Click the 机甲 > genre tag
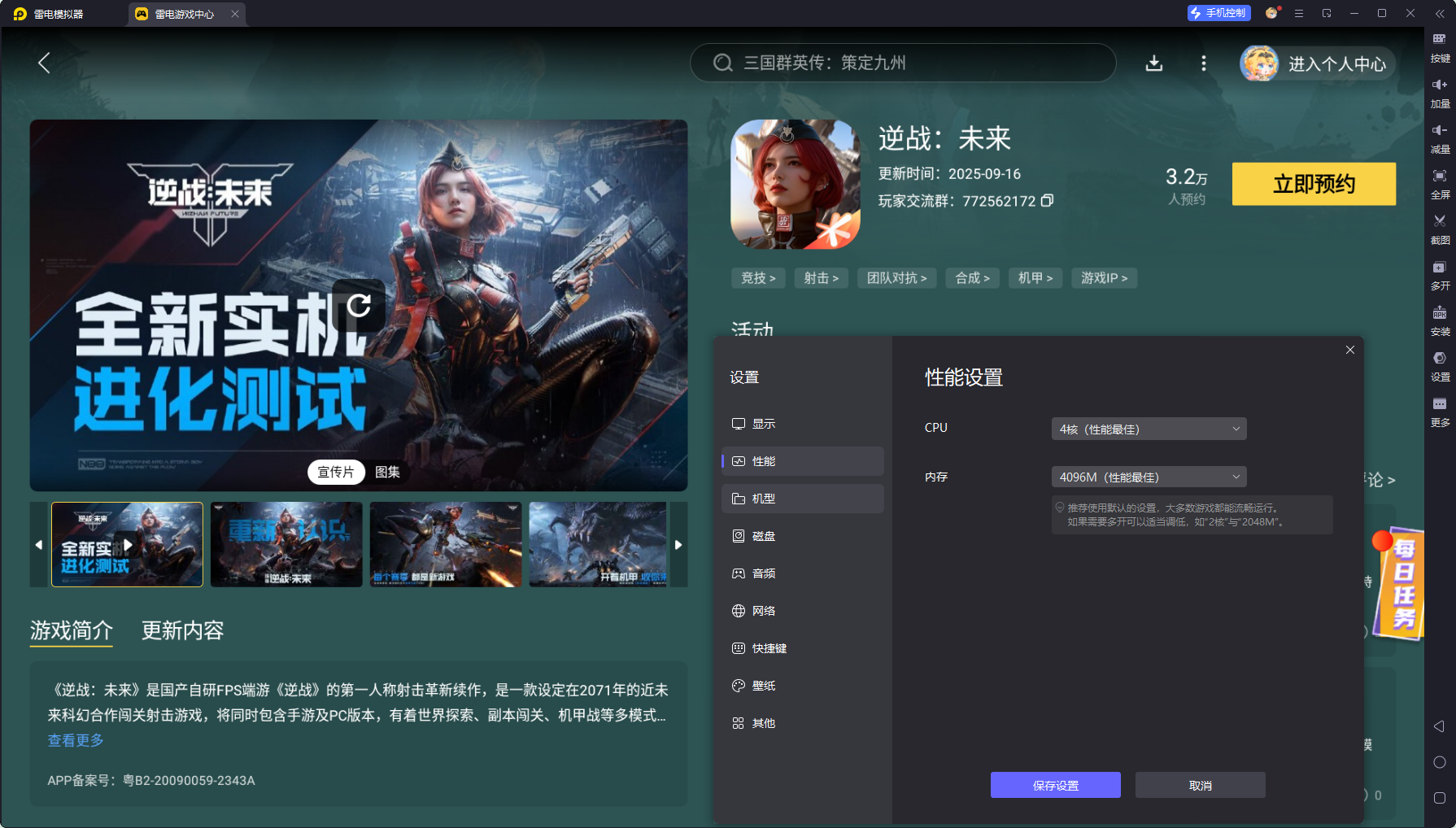The height and width of the screenshot is (828, 1456). 1035,278
